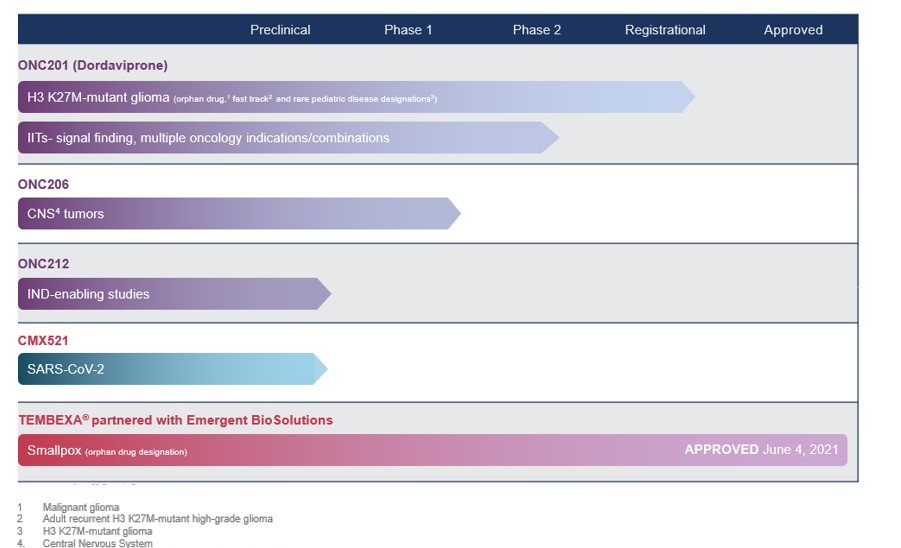Select the IND-enabling studies bar

point(170,294)
